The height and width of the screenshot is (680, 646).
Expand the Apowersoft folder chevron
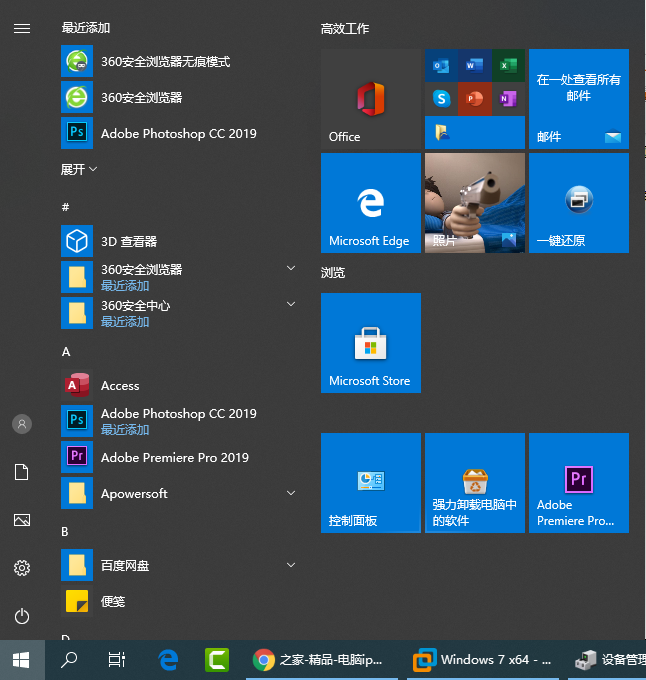[x=291, y=493]
